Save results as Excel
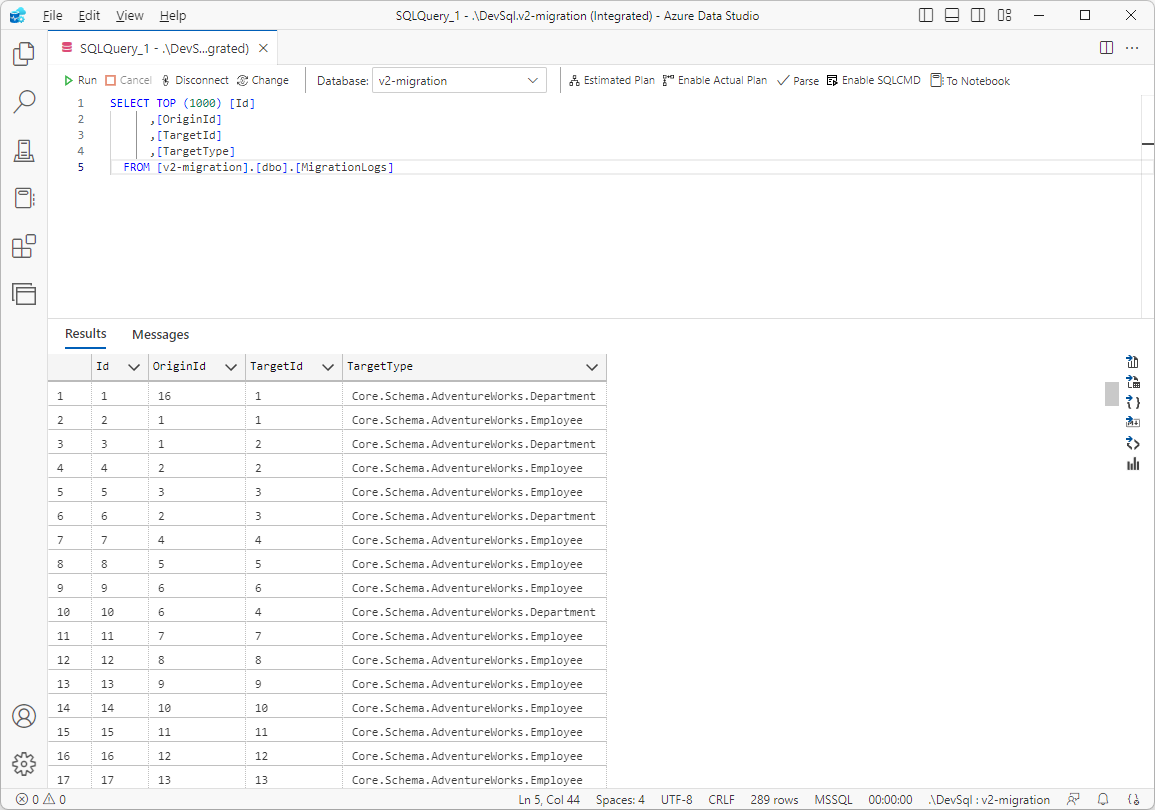The width and height of the screenshot is (1155, 810). coord(1133,381)
